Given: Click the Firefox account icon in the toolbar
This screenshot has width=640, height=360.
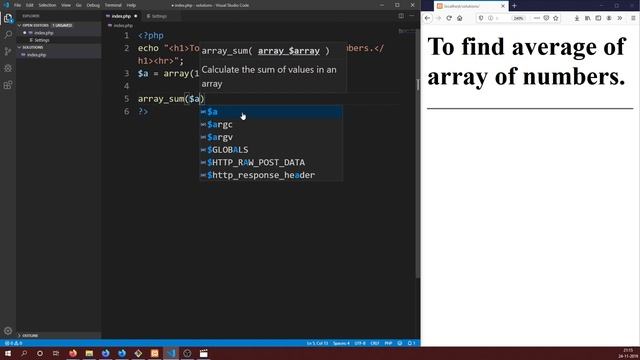Looking at the screenshot, I should click(609, 18).
